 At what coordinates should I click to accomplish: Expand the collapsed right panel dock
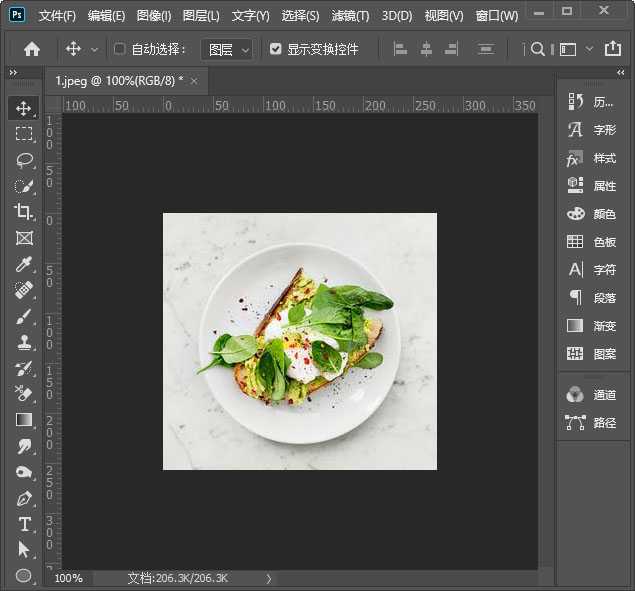click(x=621, y=73)
